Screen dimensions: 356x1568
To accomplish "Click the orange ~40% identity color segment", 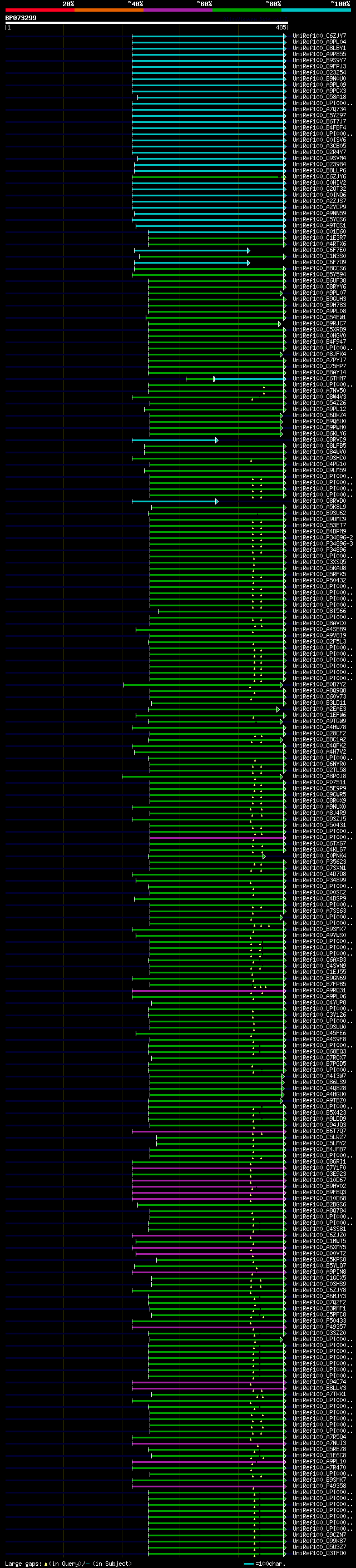I will click(x=109, y=10).
